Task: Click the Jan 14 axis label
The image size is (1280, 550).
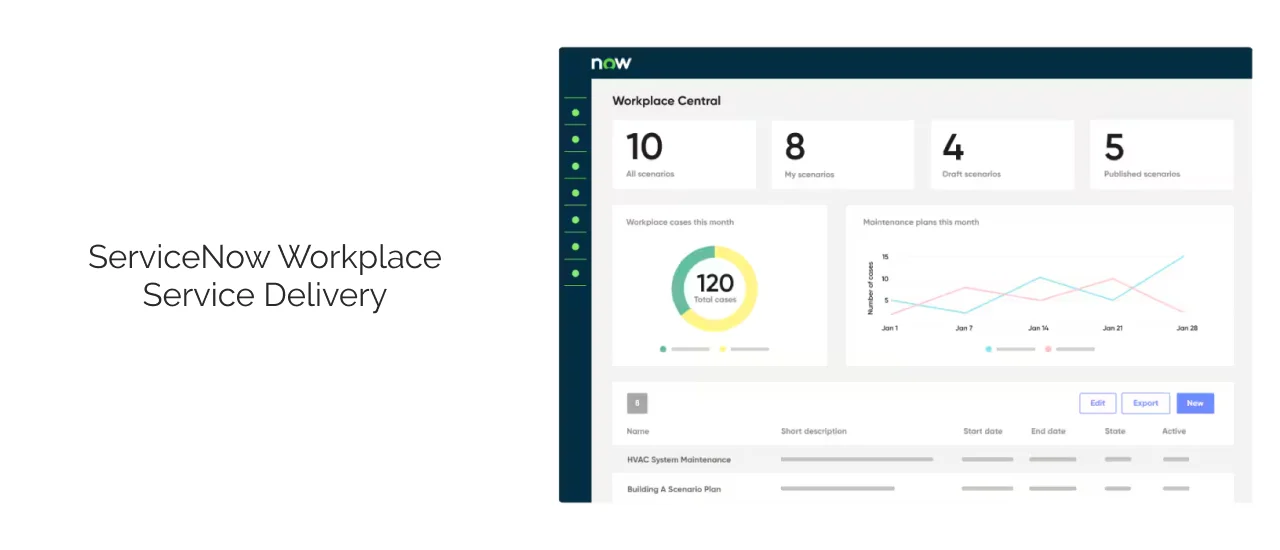Action: click(x=1038, y=328)
